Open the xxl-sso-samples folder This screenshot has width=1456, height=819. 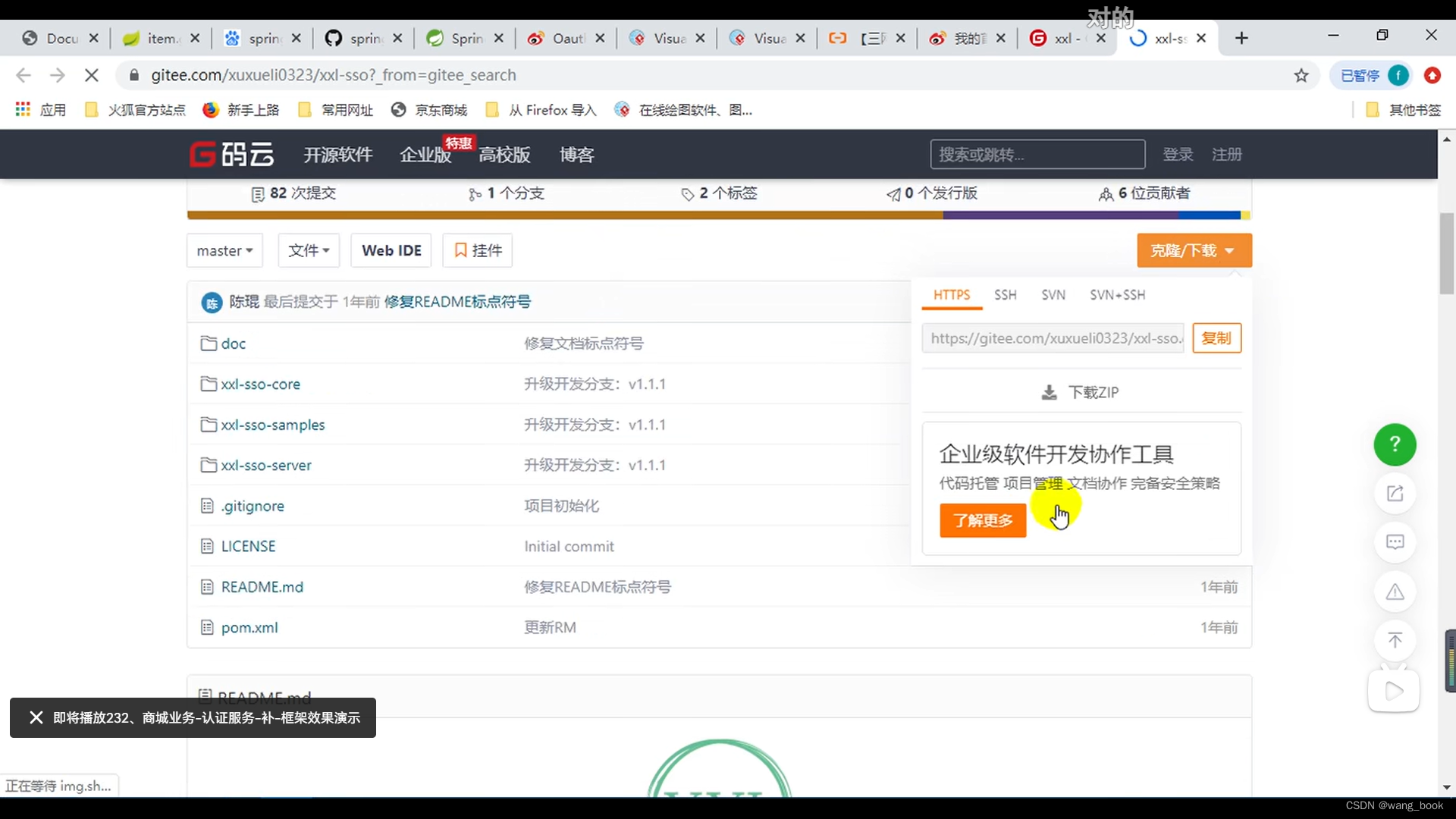272,425
